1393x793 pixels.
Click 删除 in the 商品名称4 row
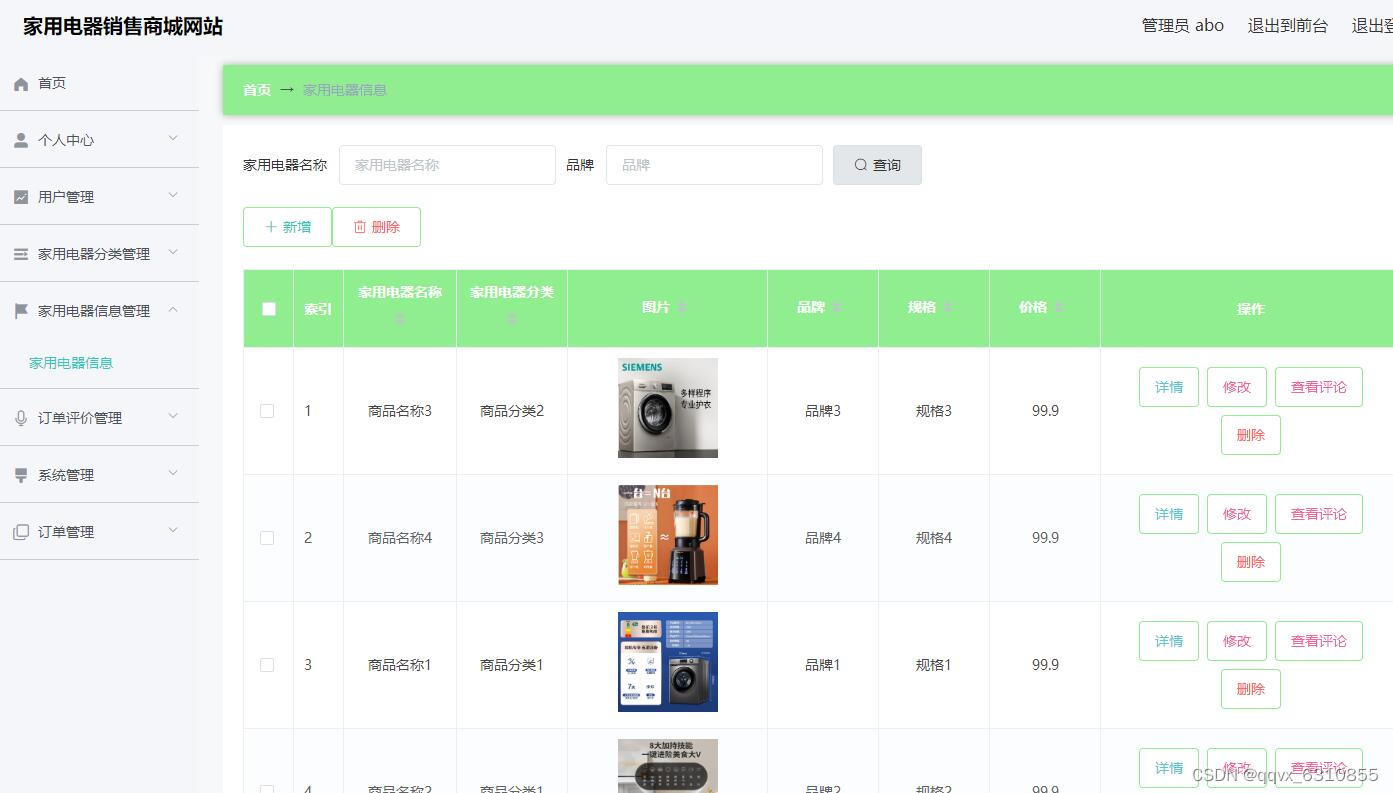(x=1251, y=562)
